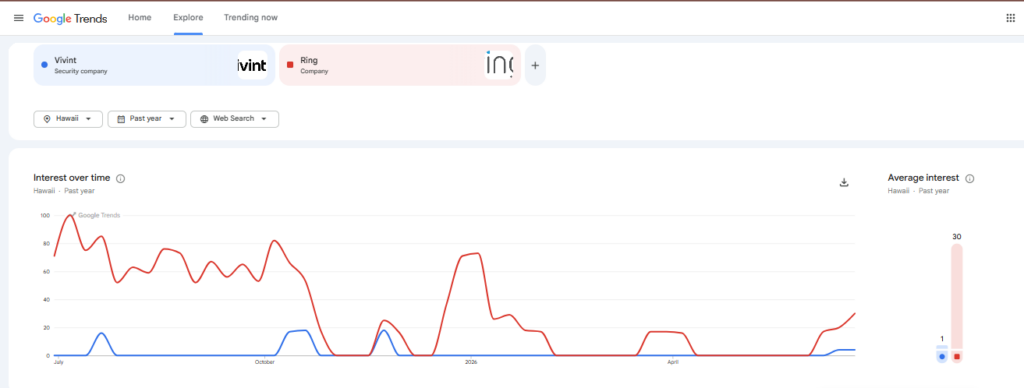Click the April label on the time axis
This screenshot has height=388, width=1024.
click(673, 362)
